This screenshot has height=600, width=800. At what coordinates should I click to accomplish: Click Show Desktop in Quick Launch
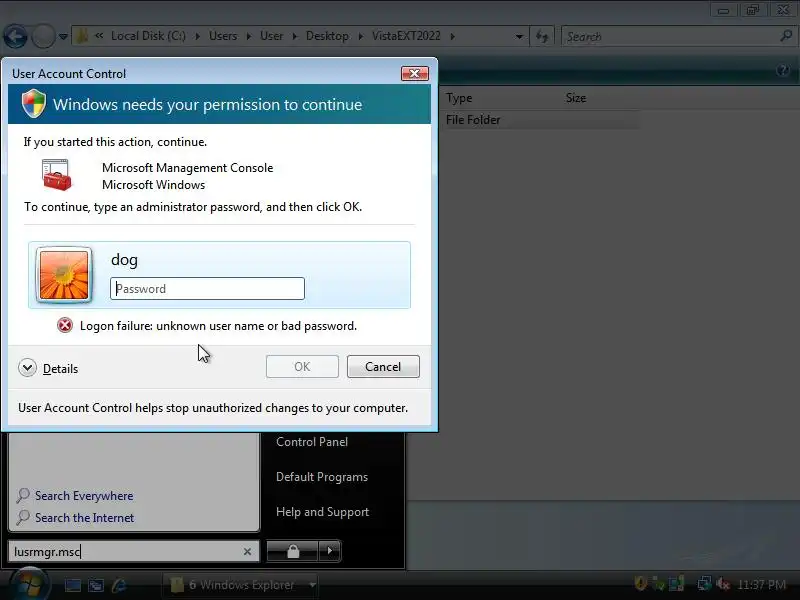click(72, 585)
